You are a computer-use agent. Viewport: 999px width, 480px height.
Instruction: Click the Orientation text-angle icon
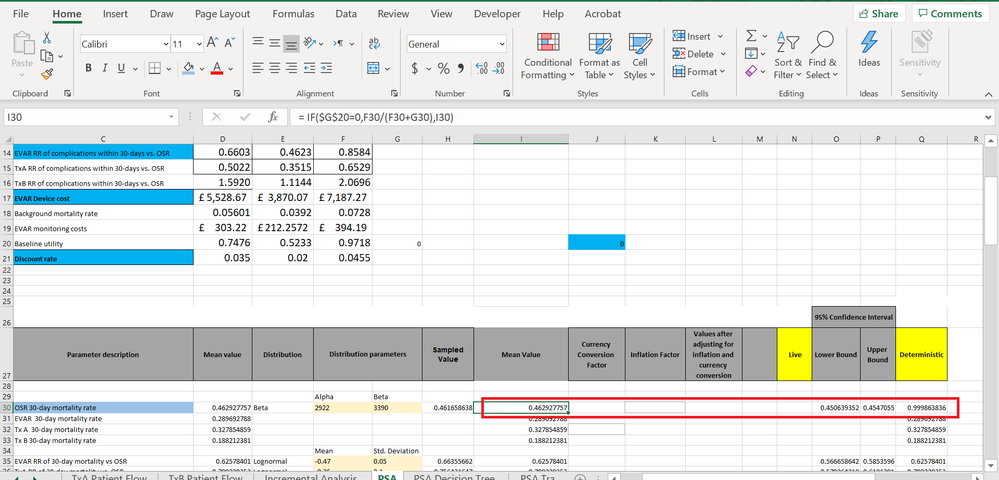click(310, 43)
